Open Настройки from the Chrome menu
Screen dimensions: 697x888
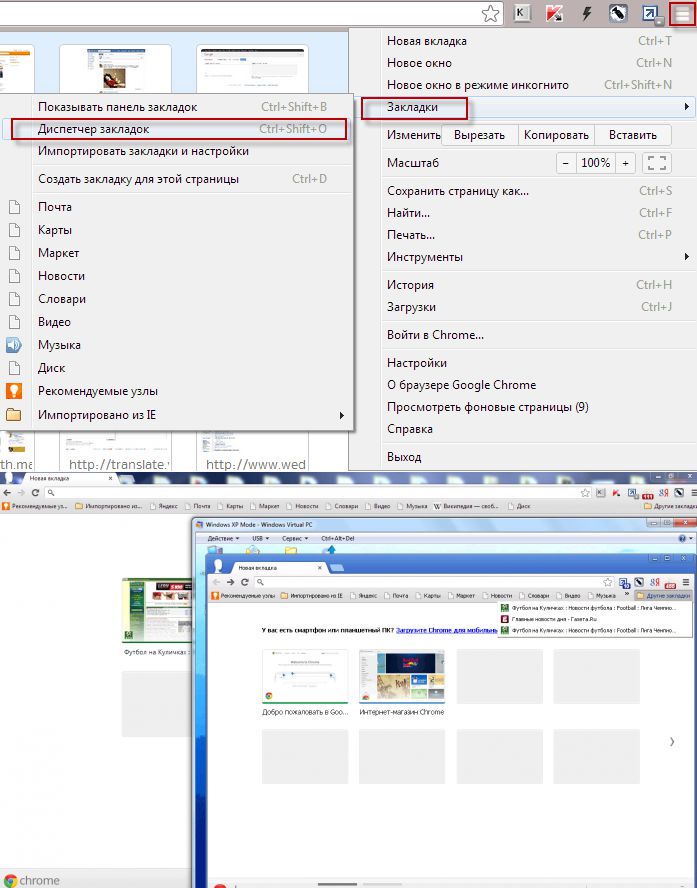(x=538, y=363)
